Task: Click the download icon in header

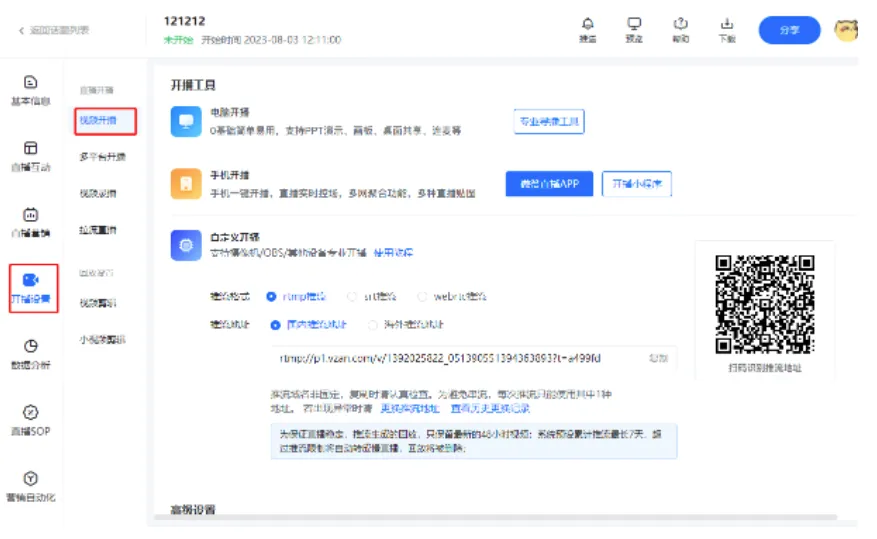Action: 727,24
